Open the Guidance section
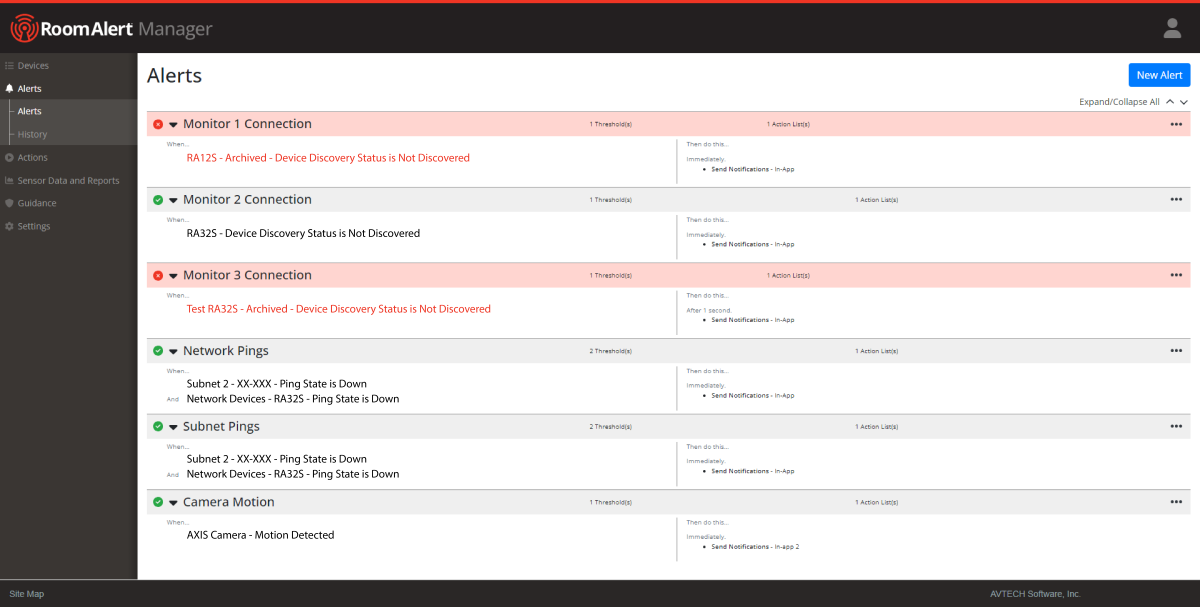The height and width of the screenshot is (607, 1200). click(35, 203)
